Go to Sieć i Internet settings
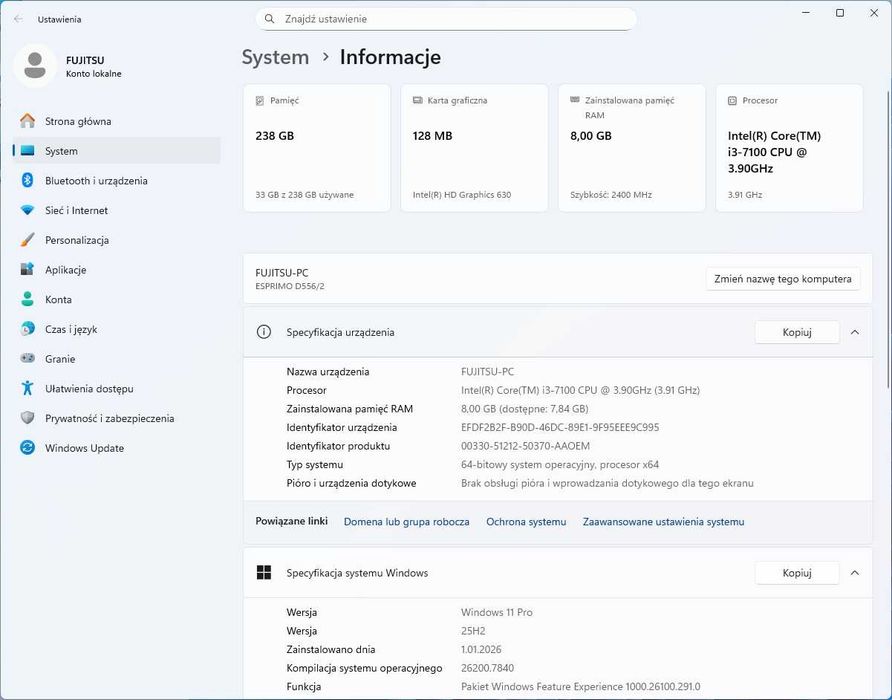892x700 pixels. (117, 210)
